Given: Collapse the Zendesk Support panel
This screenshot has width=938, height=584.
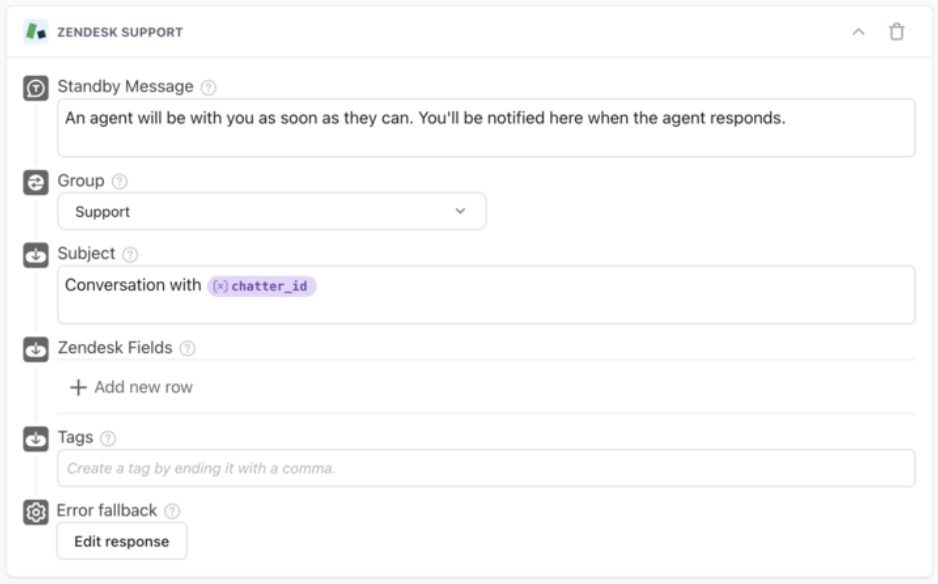Looking at the screenshot, I should 858,32.
